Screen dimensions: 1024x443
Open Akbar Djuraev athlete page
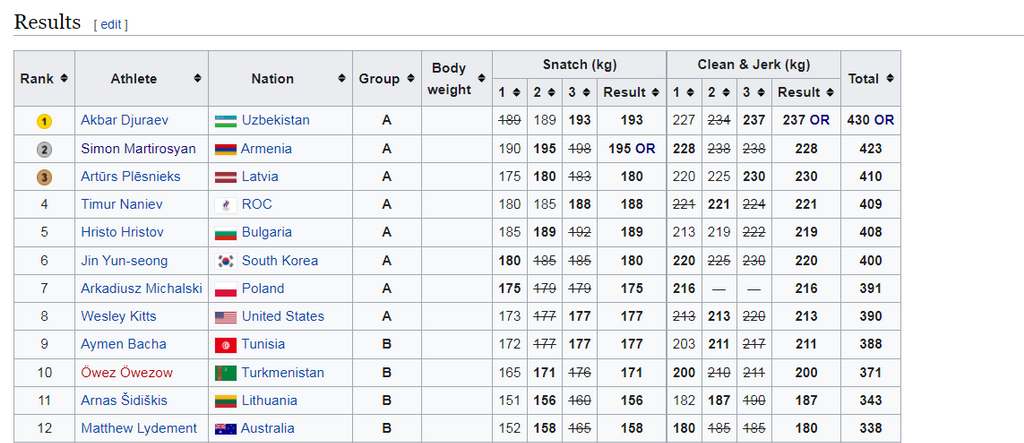pos(125,121)
